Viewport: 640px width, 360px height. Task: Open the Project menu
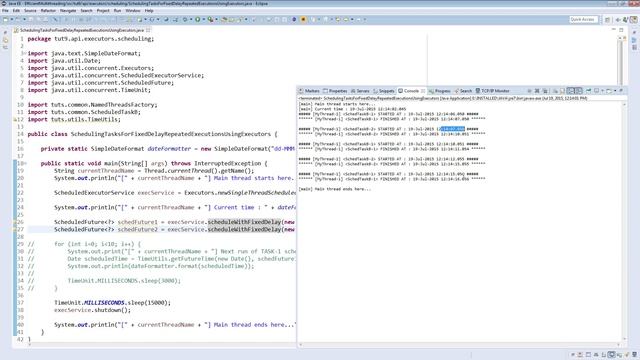pyautogui.click(x=103, y=11)
